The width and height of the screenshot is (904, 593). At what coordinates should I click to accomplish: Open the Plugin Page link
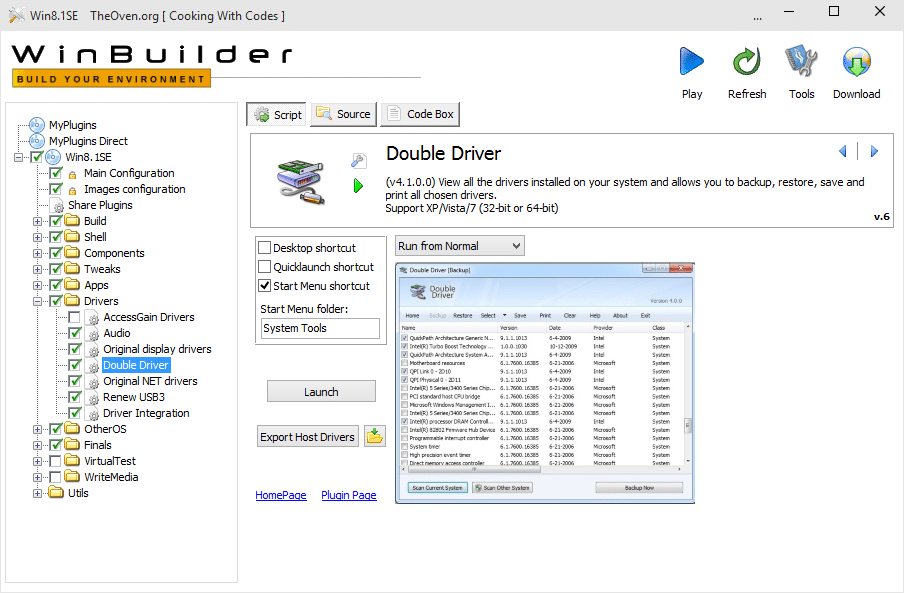tap(349, 495)
